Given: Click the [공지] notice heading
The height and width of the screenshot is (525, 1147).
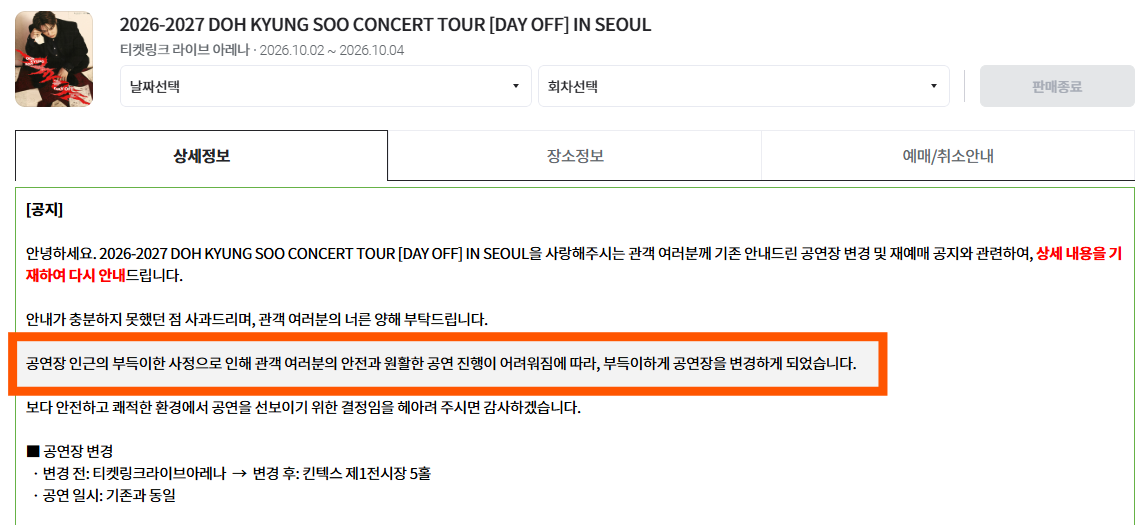Looking at the screenshot, I should point(44,211).
